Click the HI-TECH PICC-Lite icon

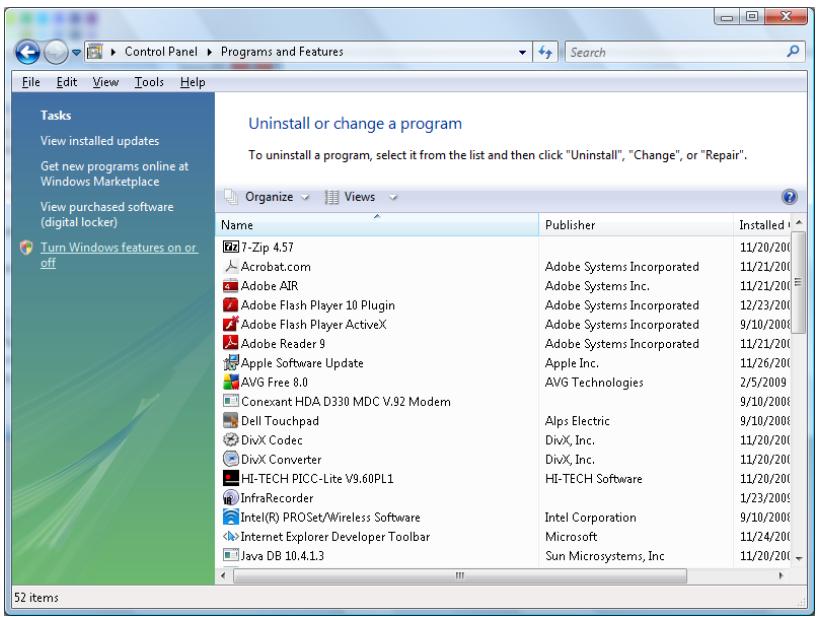(x=230, y=478)
